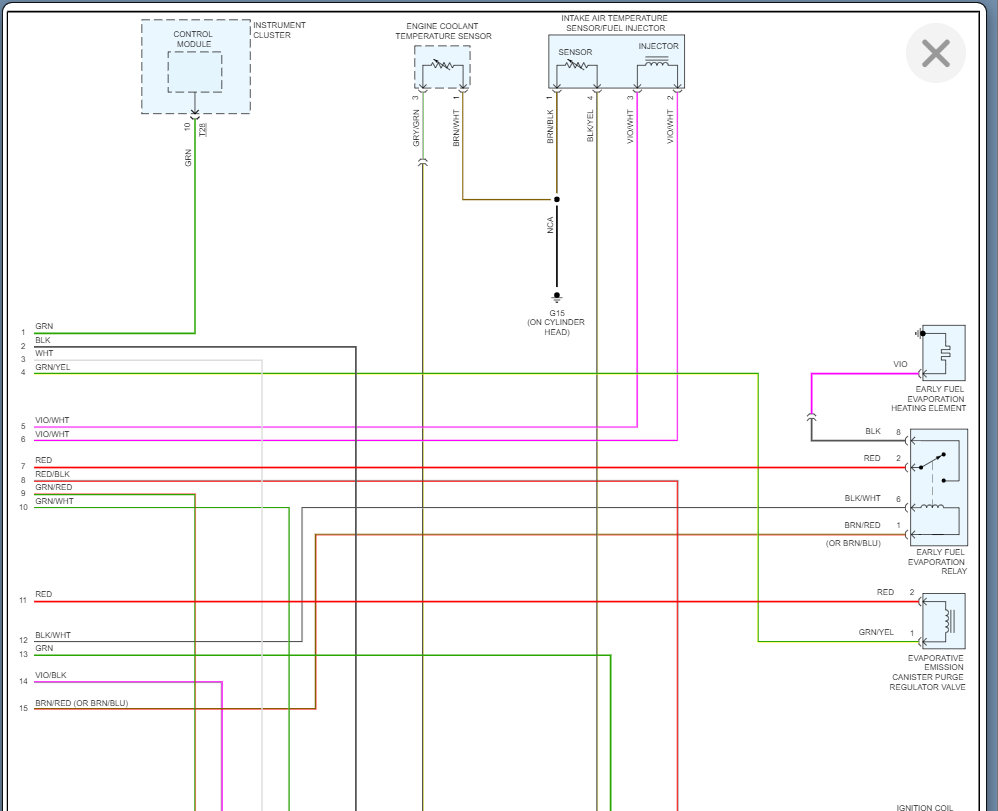Click the 'GRN' label at line 13
Screen dimensions: 998x811
pyautogui.click(x=44, y=649)
